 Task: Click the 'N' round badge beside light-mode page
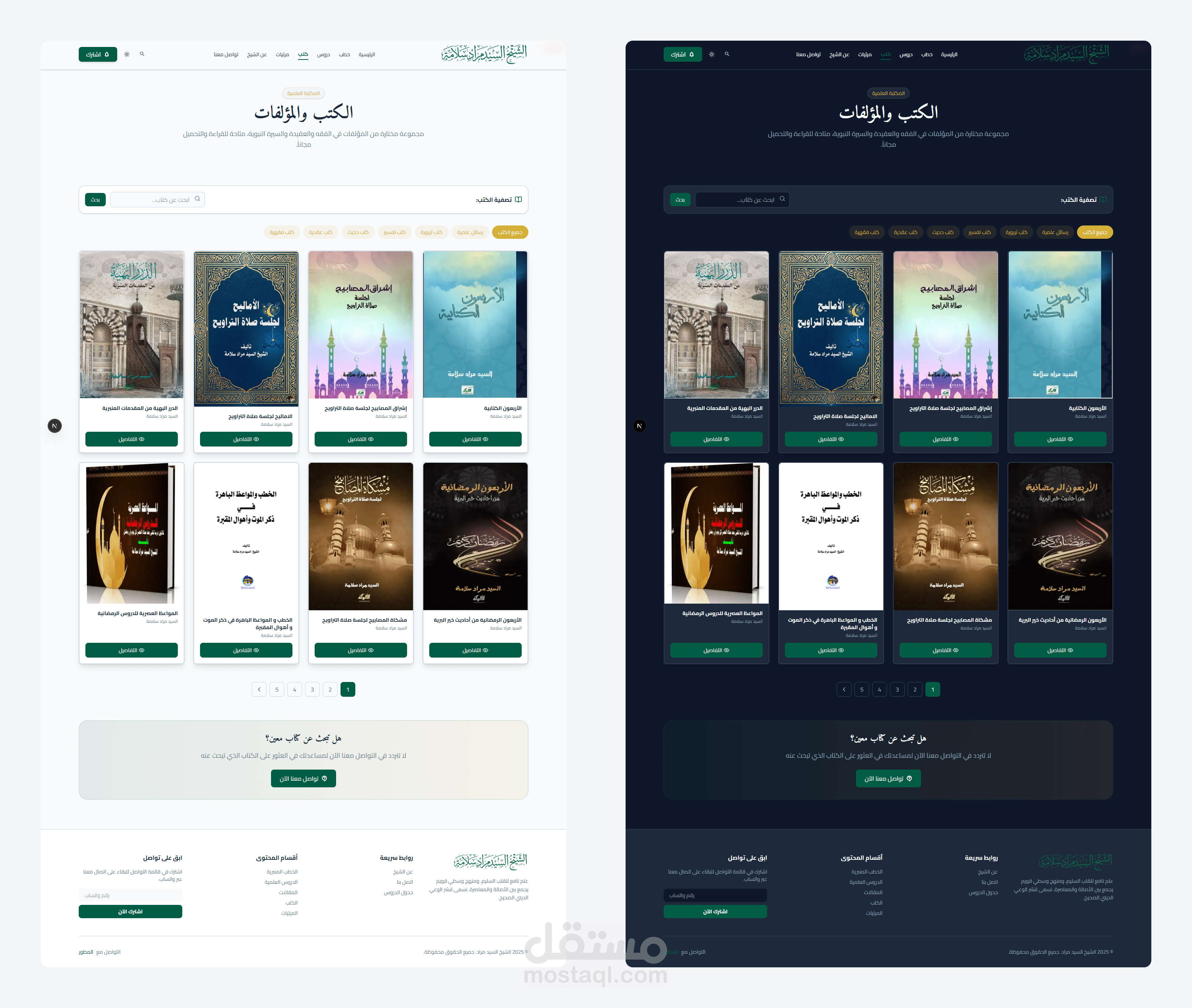[x=55, y=426]
